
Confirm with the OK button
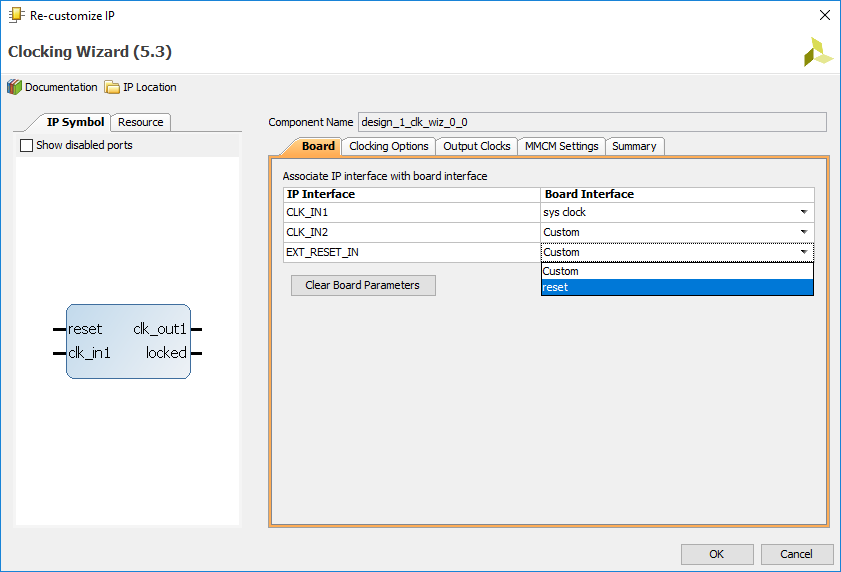point(717,554)
